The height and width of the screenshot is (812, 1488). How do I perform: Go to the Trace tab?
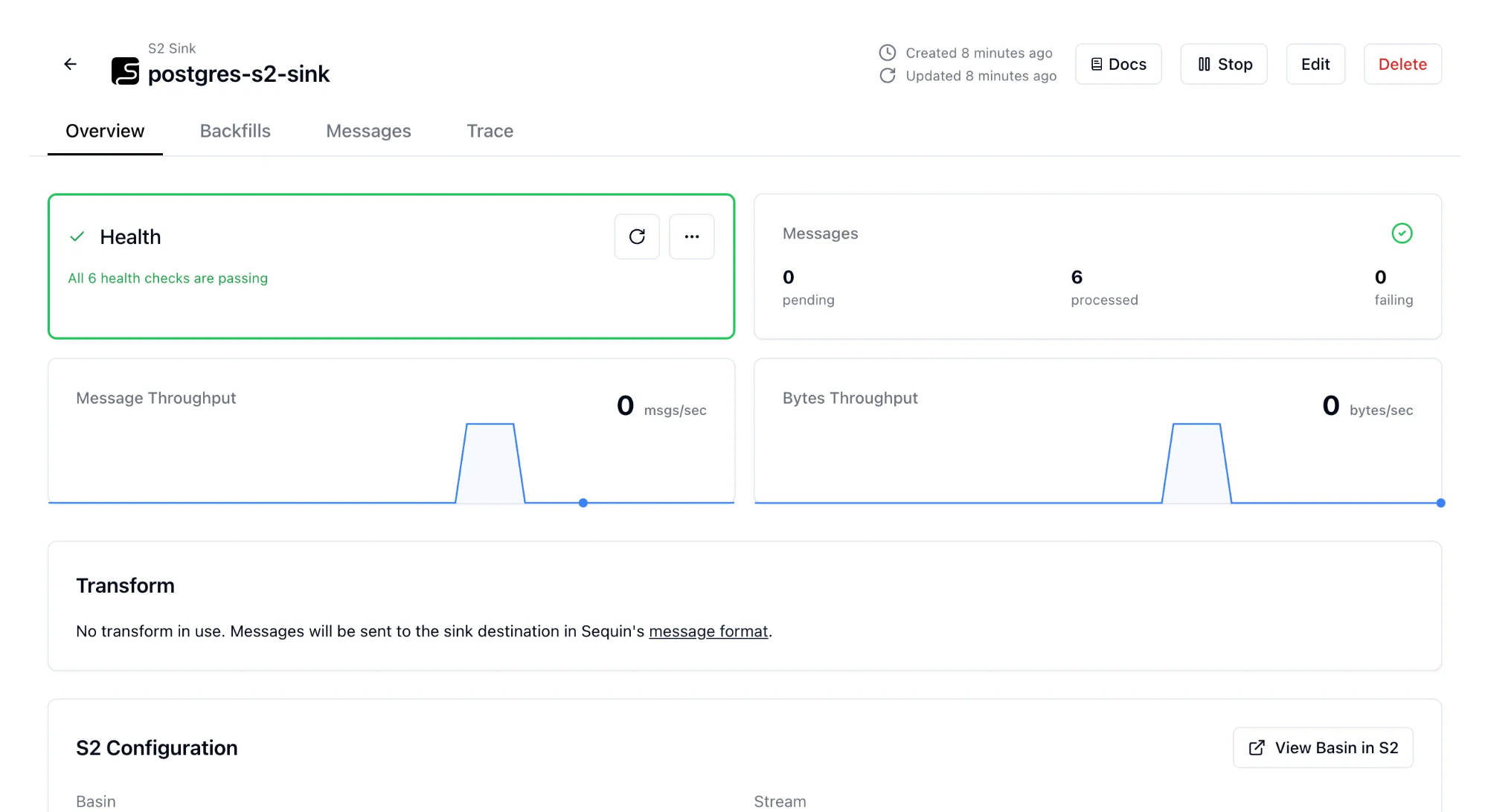tap(490, 131)
